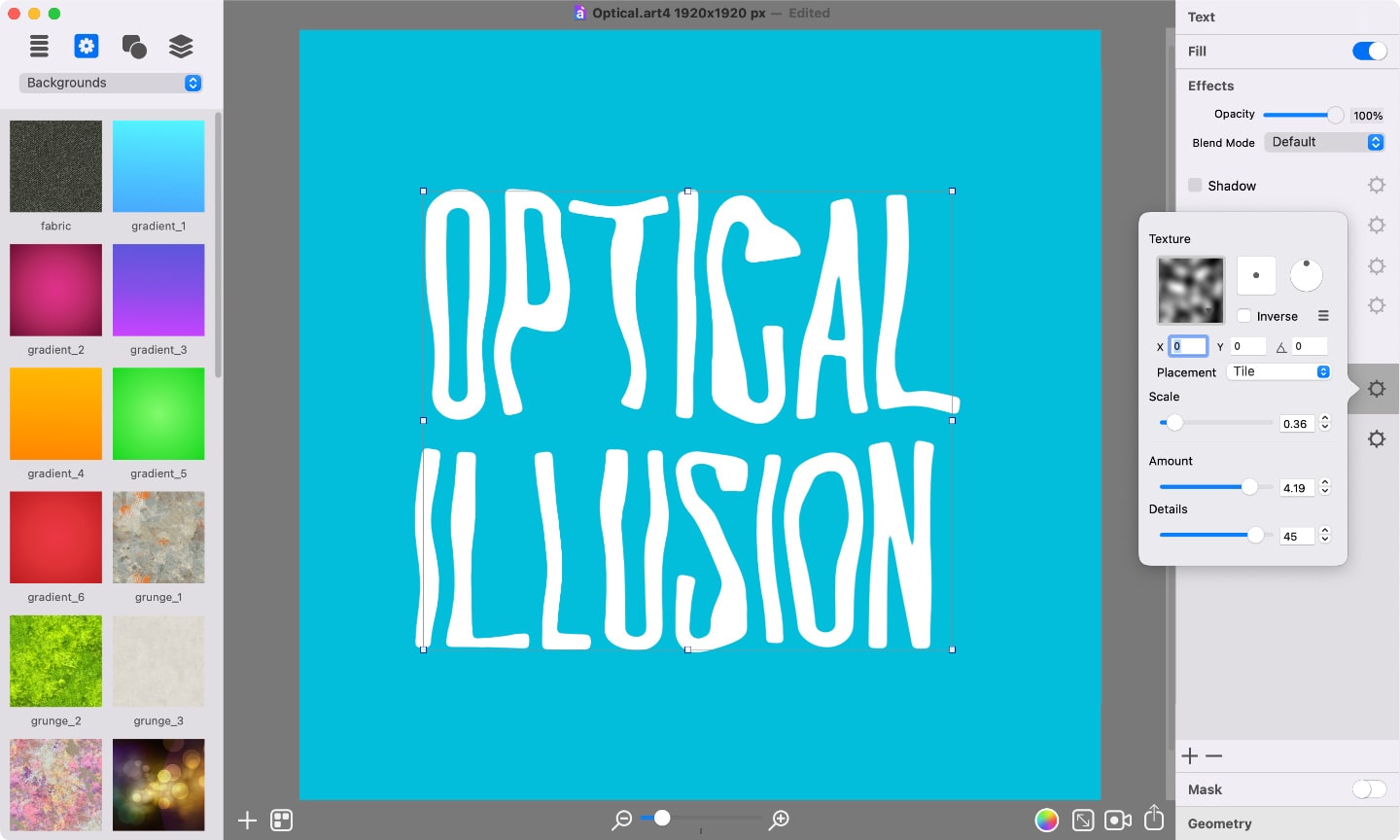Adjust the Amount slider
The width and height of the screenshot is (1400, 840).
pos(1216,487)
